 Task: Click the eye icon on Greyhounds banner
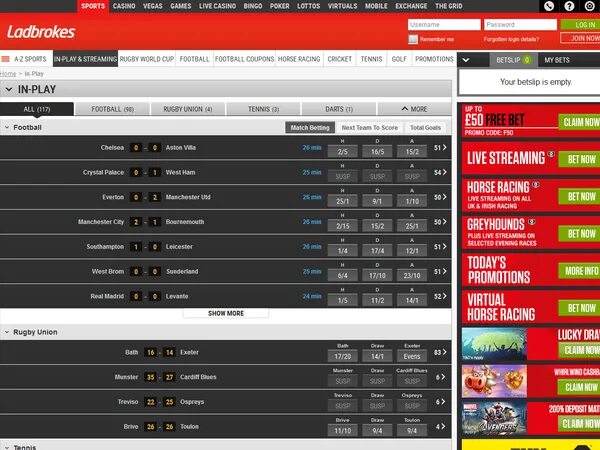(532, 222)
